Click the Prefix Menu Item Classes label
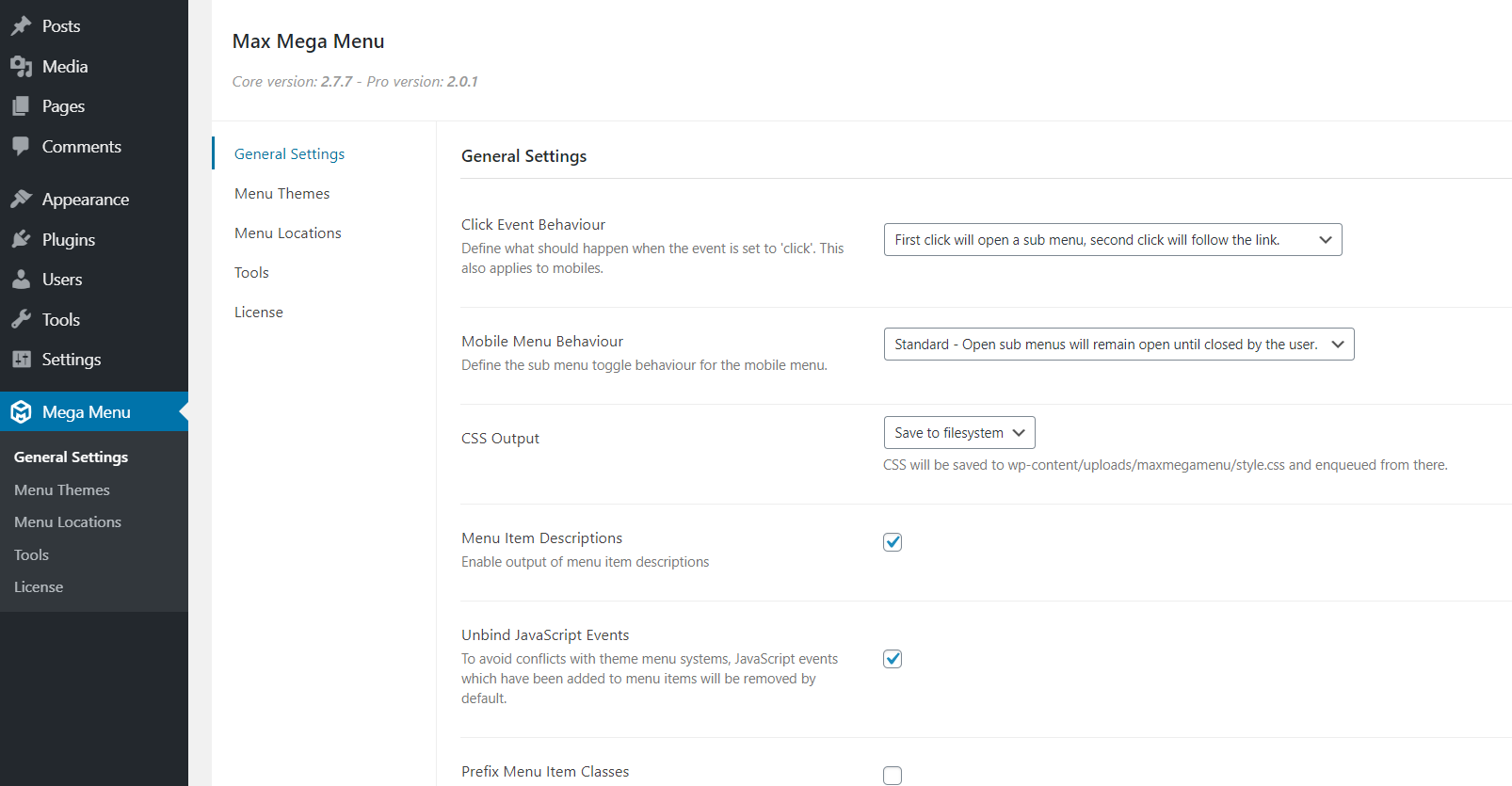Image resolution: width=1512 pixels, height=786 pixels. pos(545,772)
